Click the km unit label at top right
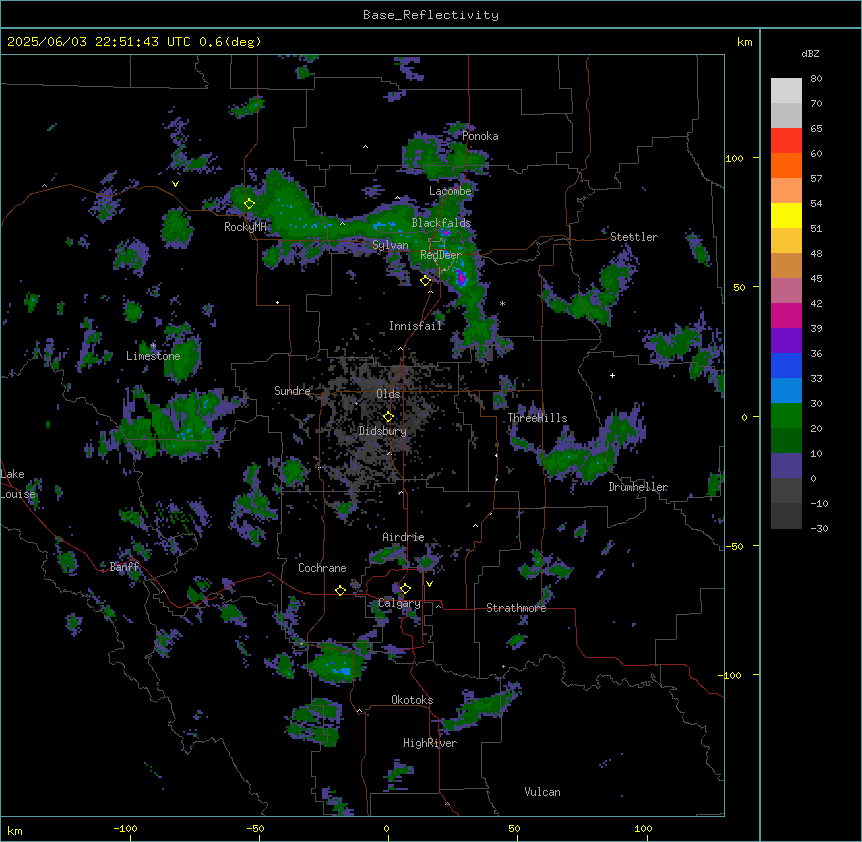Viewport: 862px width, 842px height. pyautogui.click(x=745, y=42)
